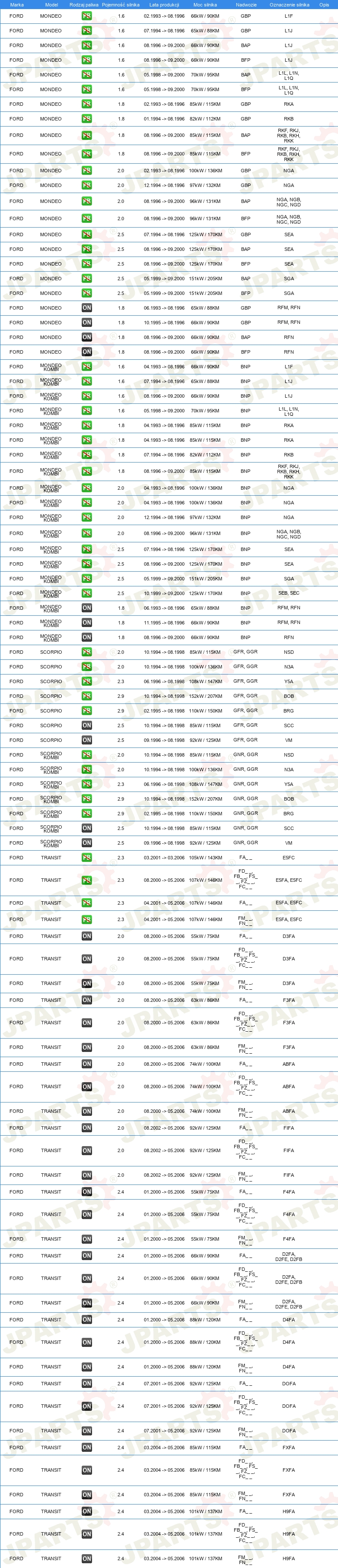Image resolution: width=338 pixels, height=1568 pixels.
Task: Click diesel ON icon in Mondeo BAP RFN row
Action: coord(86,337)
